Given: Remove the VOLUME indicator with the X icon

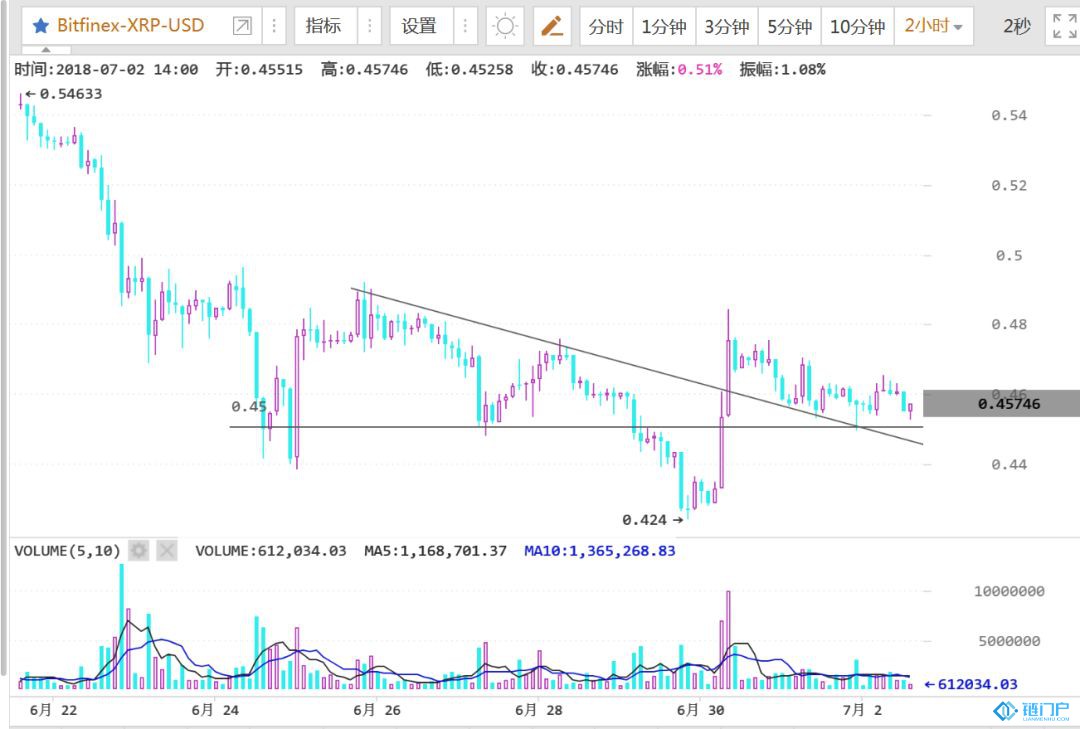Looking at the screenshot, I should pos(167,551).
